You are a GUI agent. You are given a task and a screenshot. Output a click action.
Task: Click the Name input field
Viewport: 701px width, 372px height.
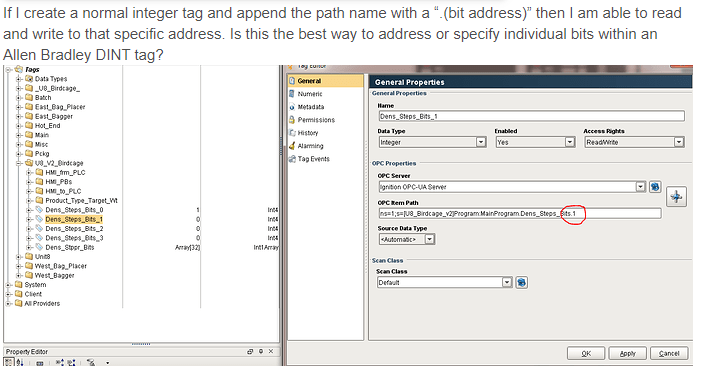(531, 116)
